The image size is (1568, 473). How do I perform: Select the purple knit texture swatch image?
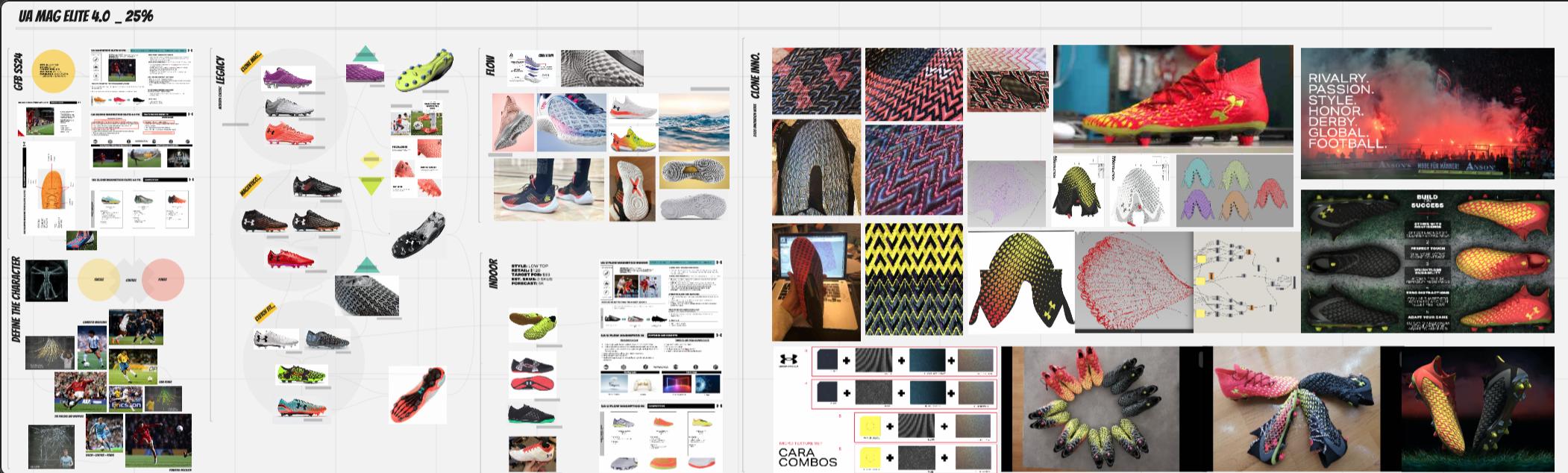coord(365,72)
